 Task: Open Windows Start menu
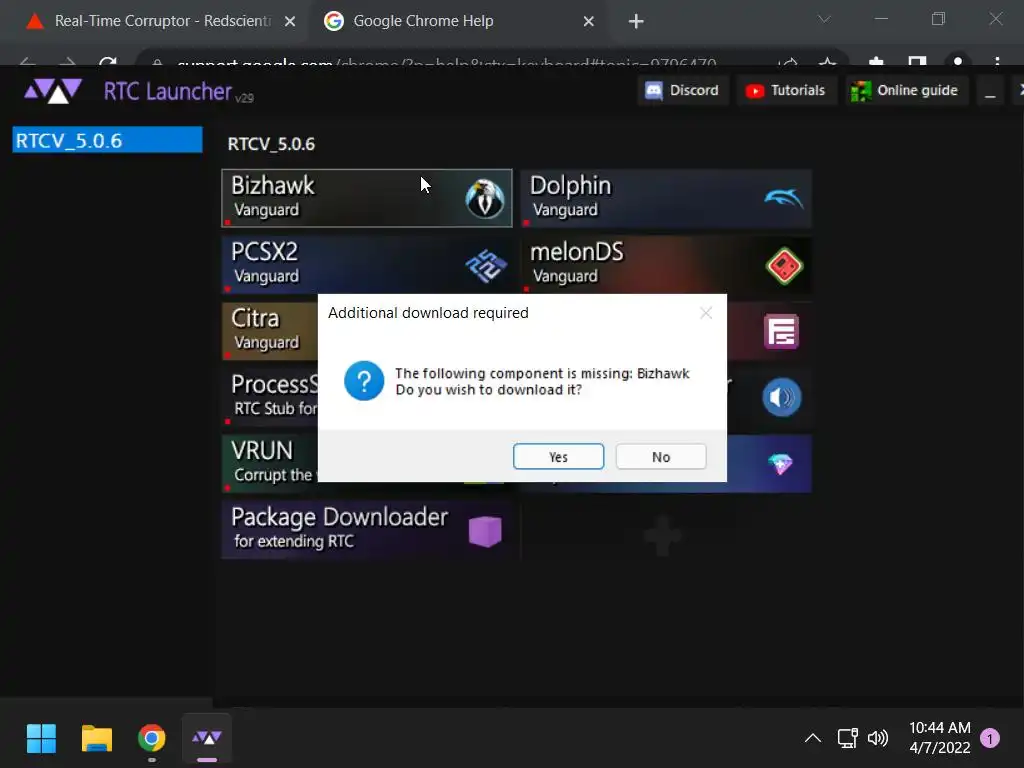(41, 739)
